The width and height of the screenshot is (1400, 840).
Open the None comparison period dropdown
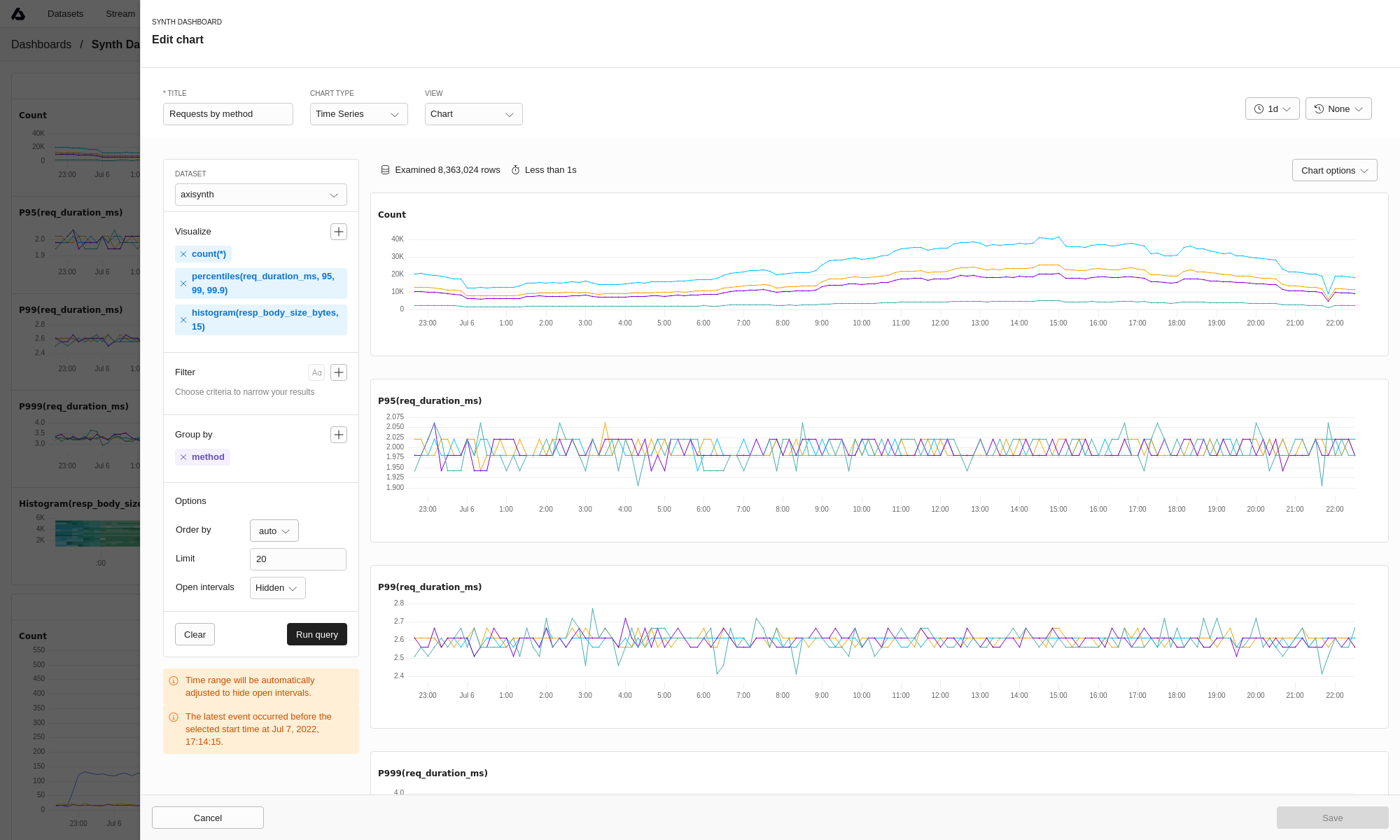pos(1338,109)
